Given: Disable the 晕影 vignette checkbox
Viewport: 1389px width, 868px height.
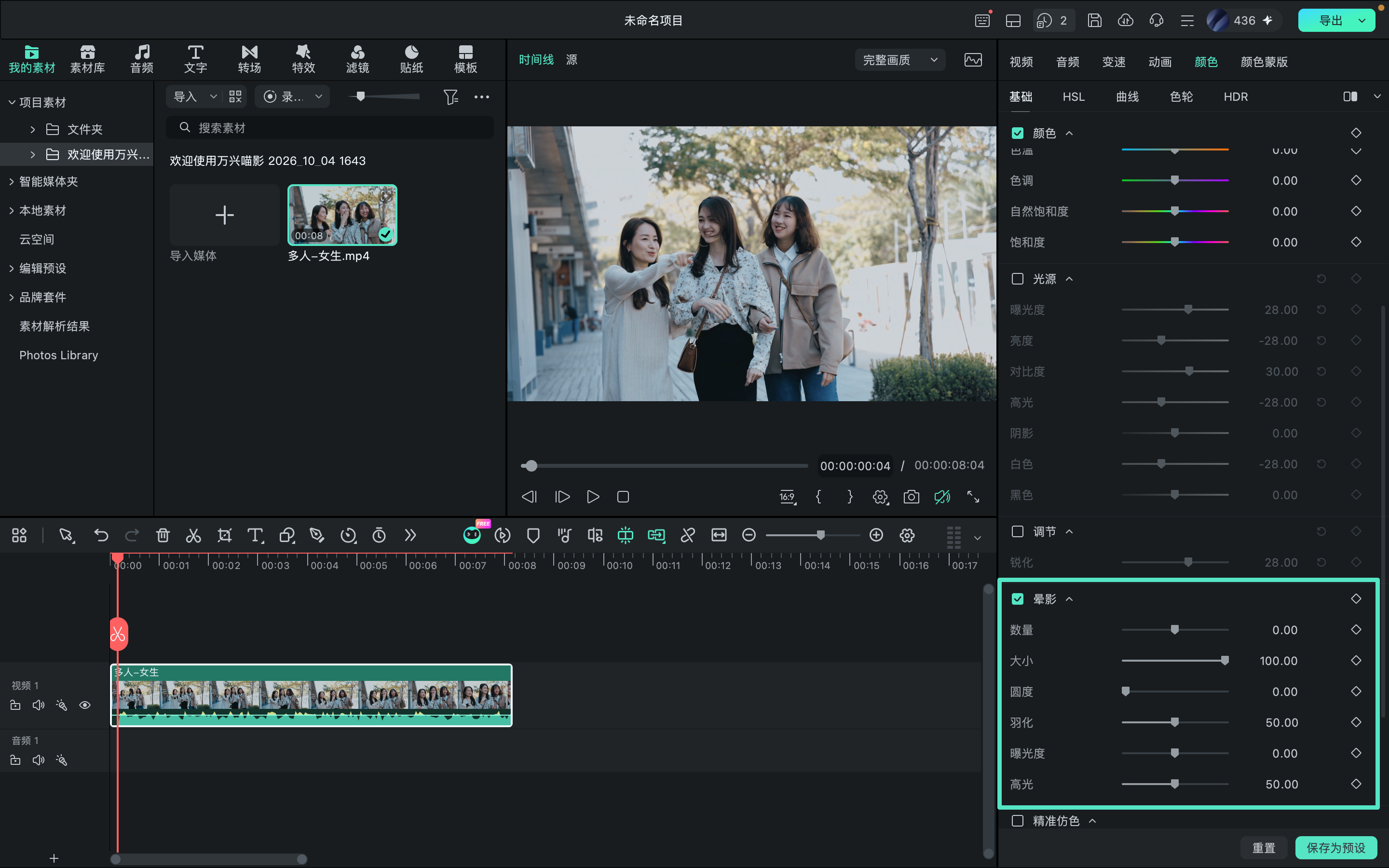Looking at the screenshot, I should pos(1018,599).
